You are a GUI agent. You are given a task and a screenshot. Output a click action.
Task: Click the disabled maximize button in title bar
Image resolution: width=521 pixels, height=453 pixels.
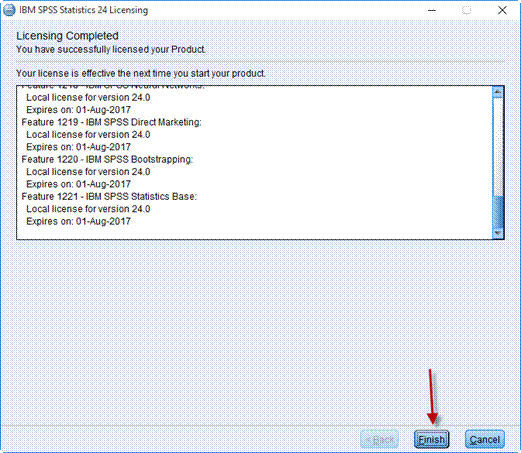[x=466, y=10]
